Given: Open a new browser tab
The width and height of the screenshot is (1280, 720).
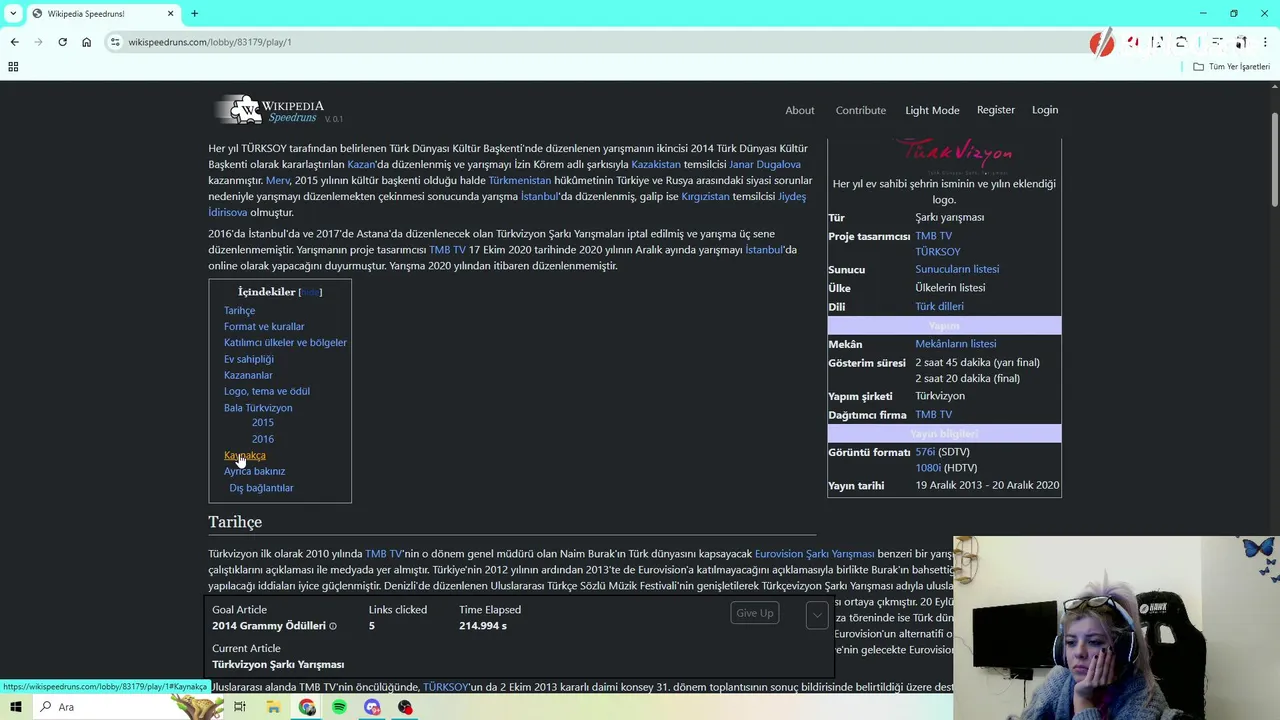Looking at the screenshot, I should 194,13.
